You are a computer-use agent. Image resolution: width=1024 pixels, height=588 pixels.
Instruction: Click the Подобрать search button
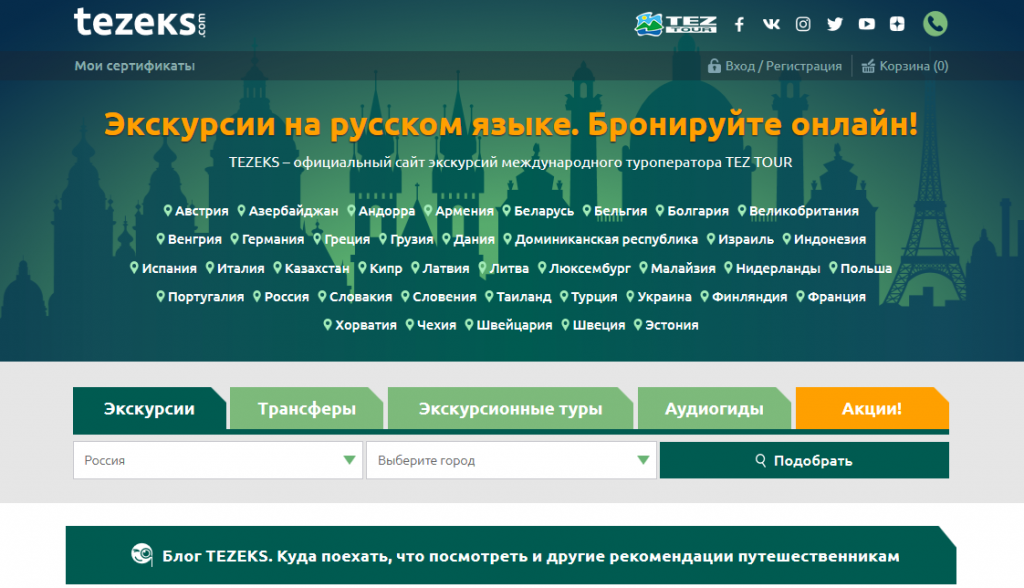pyautogui.click(x=804, y=461)
